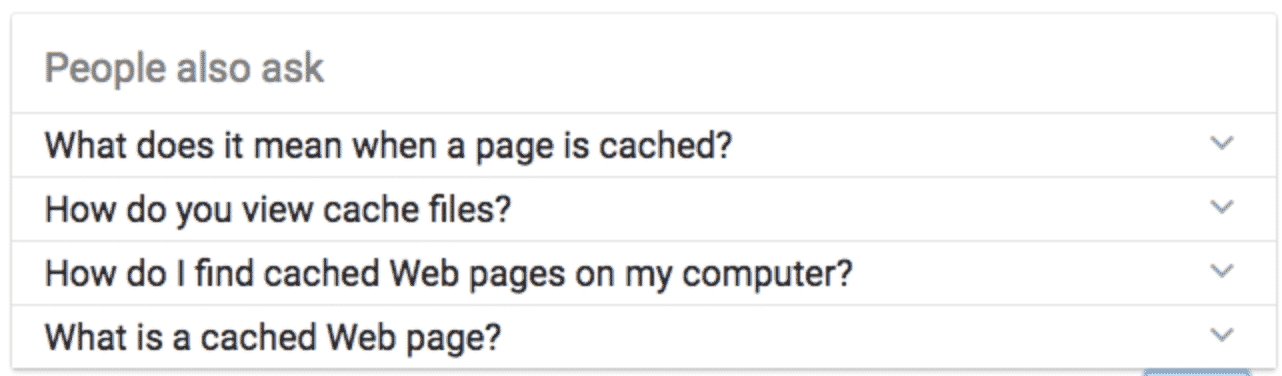Viewport: 1282px width, 376px height.
Task: Select the "How do you view cache files?" question
Action: [278, 210]
